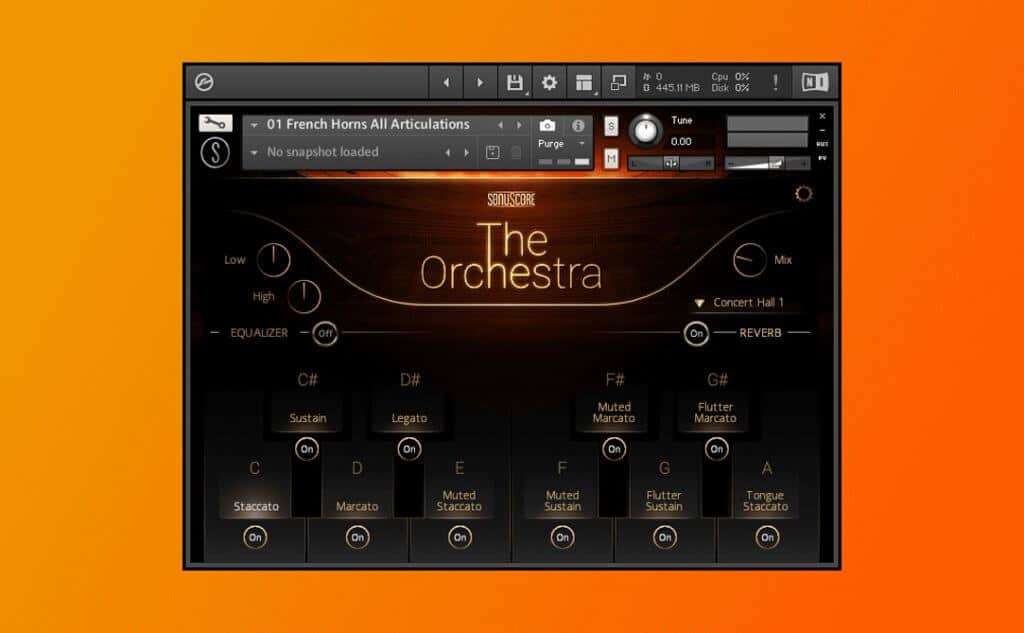Solo the instrument with the S button
Image resolution: width=1024 pixels, height=633 pixels.
(611, 126)
